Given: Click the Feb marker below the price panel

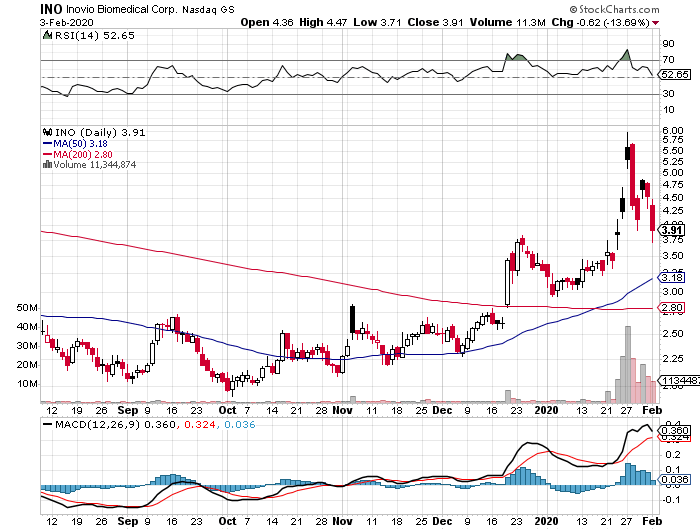Looking at the screenshot, I should pyautogui.click(x=653, y=410).
